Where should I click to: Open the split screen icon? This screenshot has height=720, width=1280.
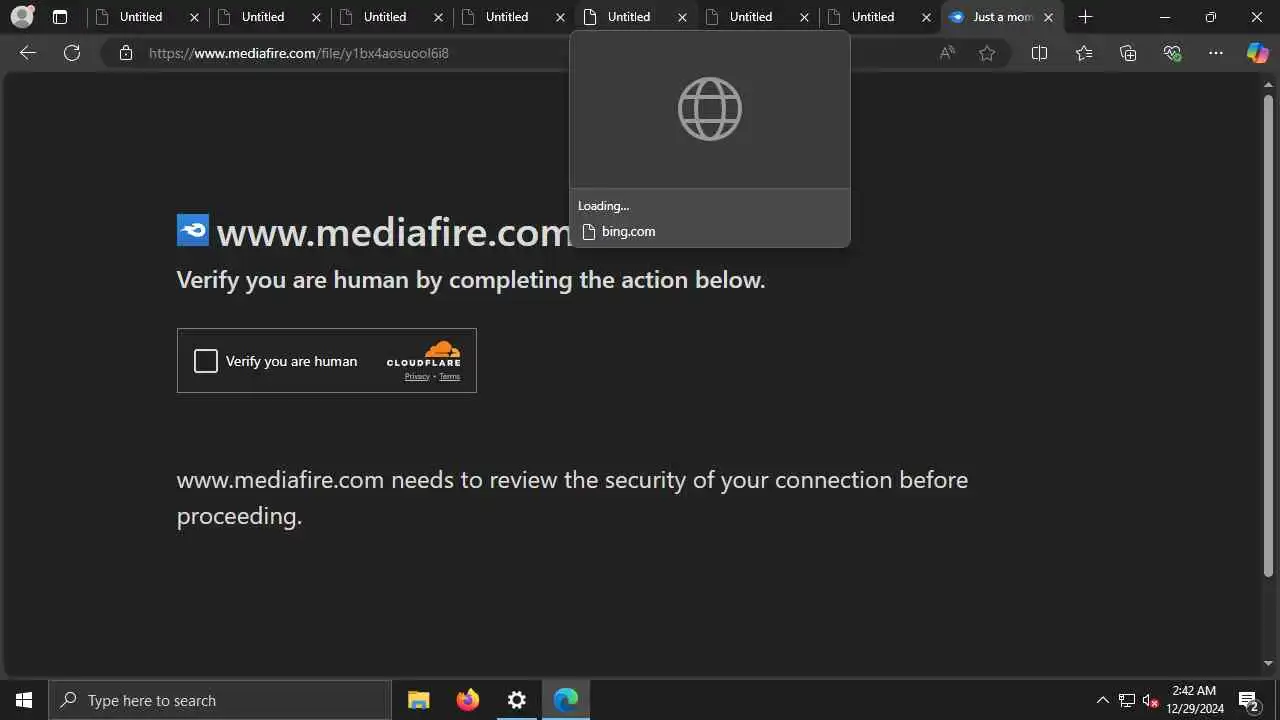(1039, 53)
